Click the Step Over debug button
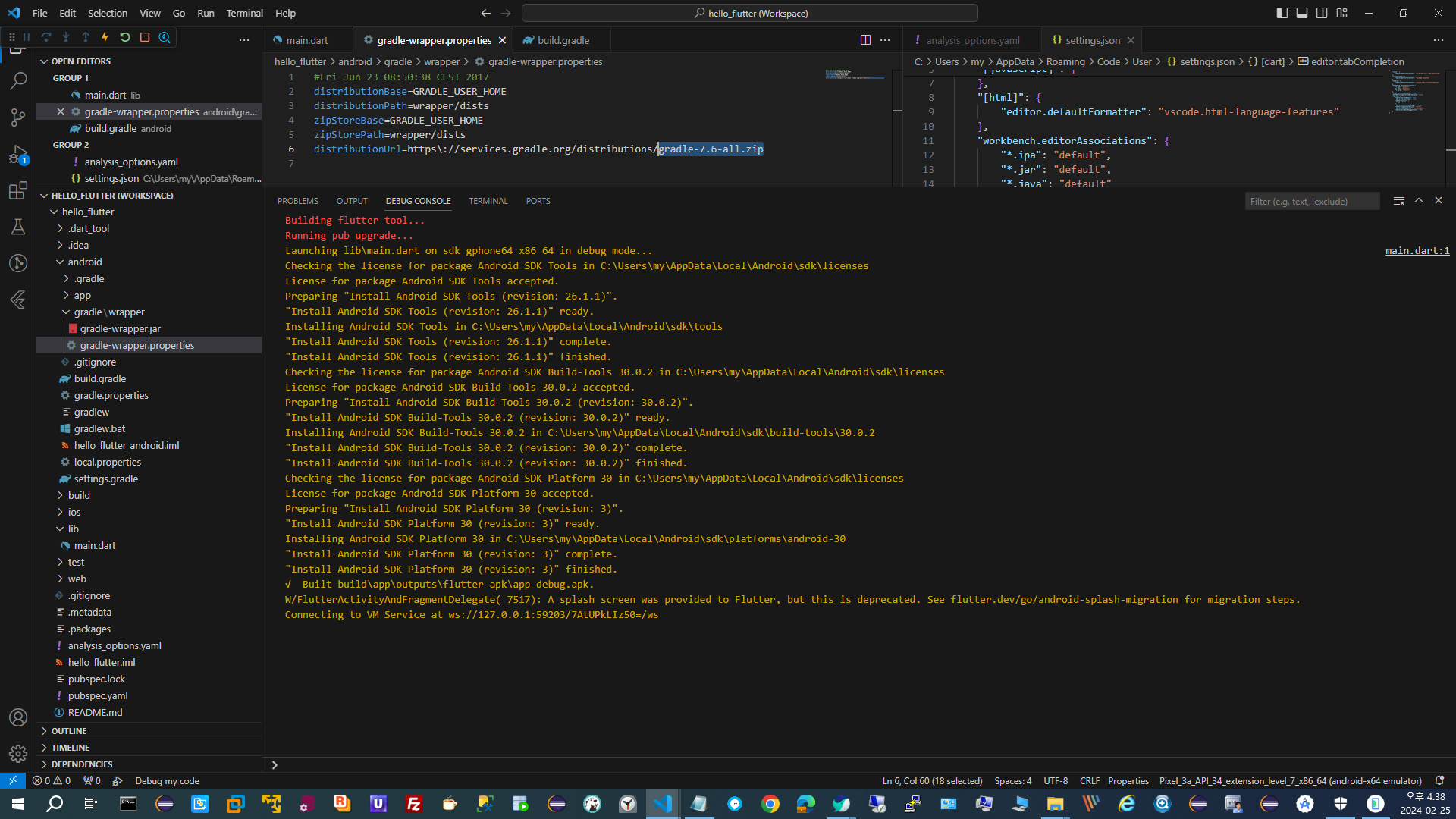This screenshot has height=819, width=1456. pos(46,37)
